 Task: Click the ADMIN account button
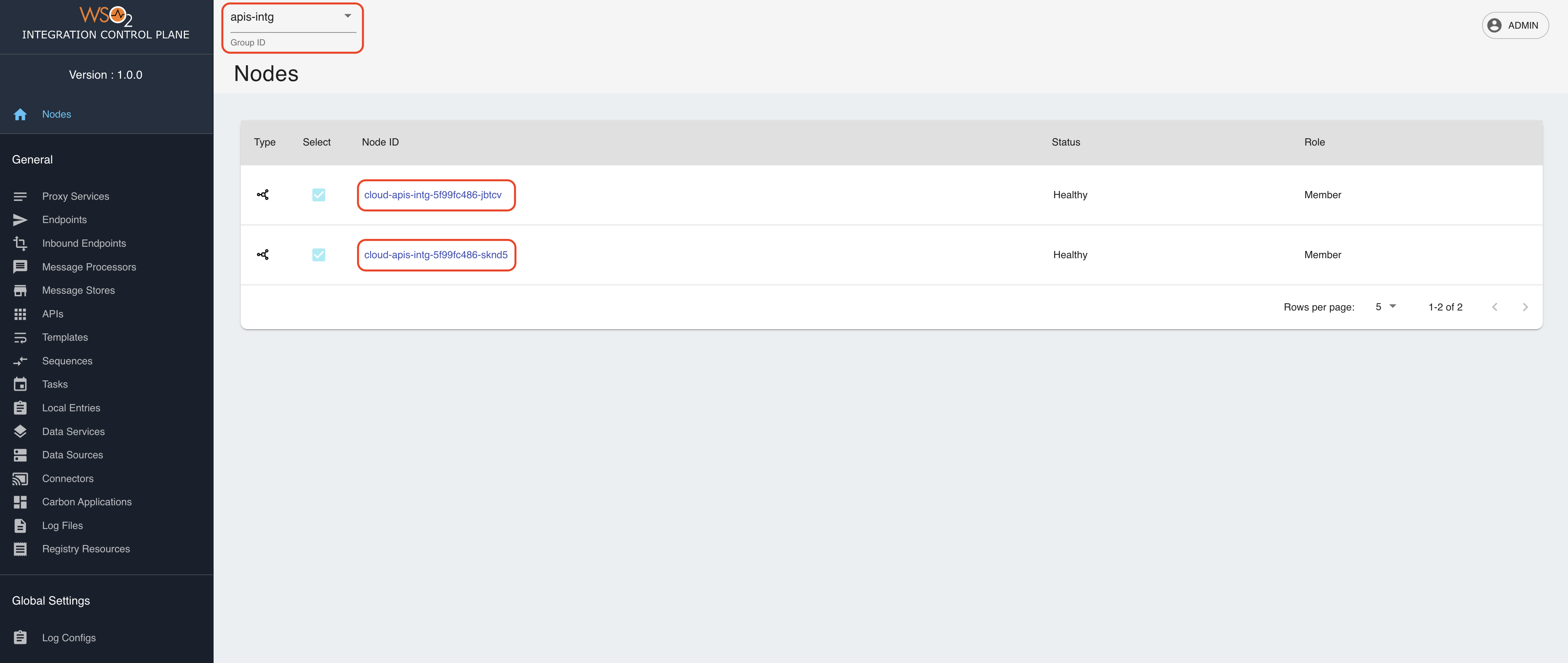coord(1515,25)
